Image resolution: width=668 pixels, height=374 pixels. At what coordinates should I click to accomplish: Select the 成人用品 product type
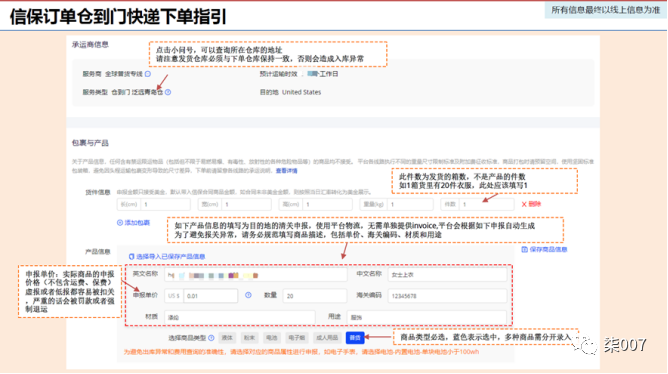(x=327, y=338)
